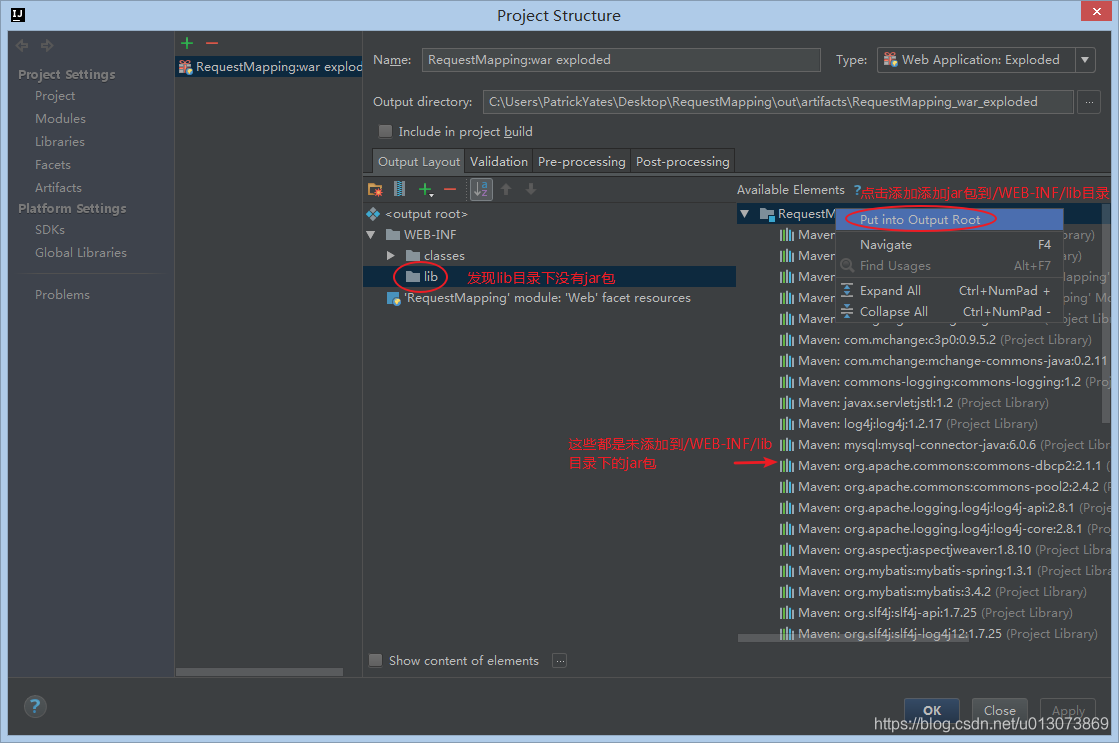This screenshot has height=743, width=1119.
Task: Click the green plus to add element
Action: pyautogui.click(x=423, y=189)
